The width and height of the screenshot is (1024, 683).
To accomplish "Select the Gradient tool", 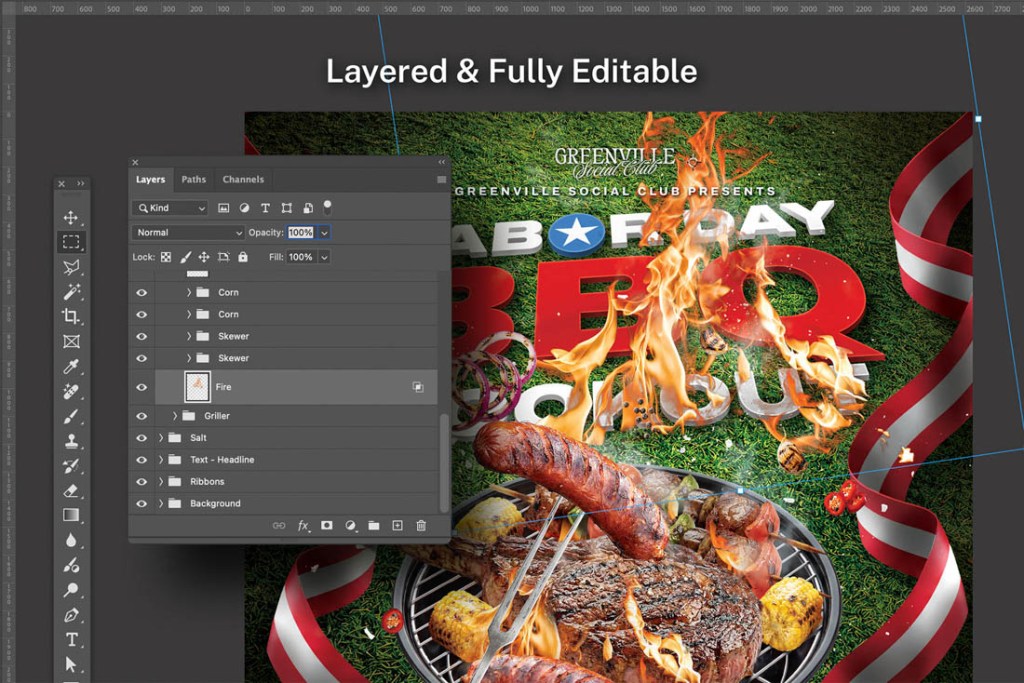I will coord(71,515).
